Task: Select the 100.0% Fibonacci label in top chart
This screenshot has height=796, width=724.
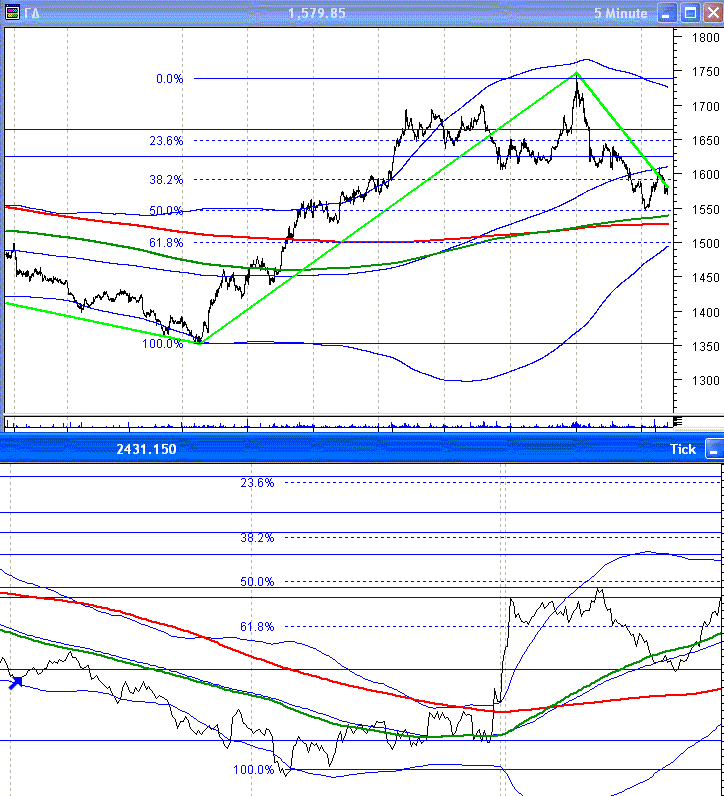Action: point(164,344)
